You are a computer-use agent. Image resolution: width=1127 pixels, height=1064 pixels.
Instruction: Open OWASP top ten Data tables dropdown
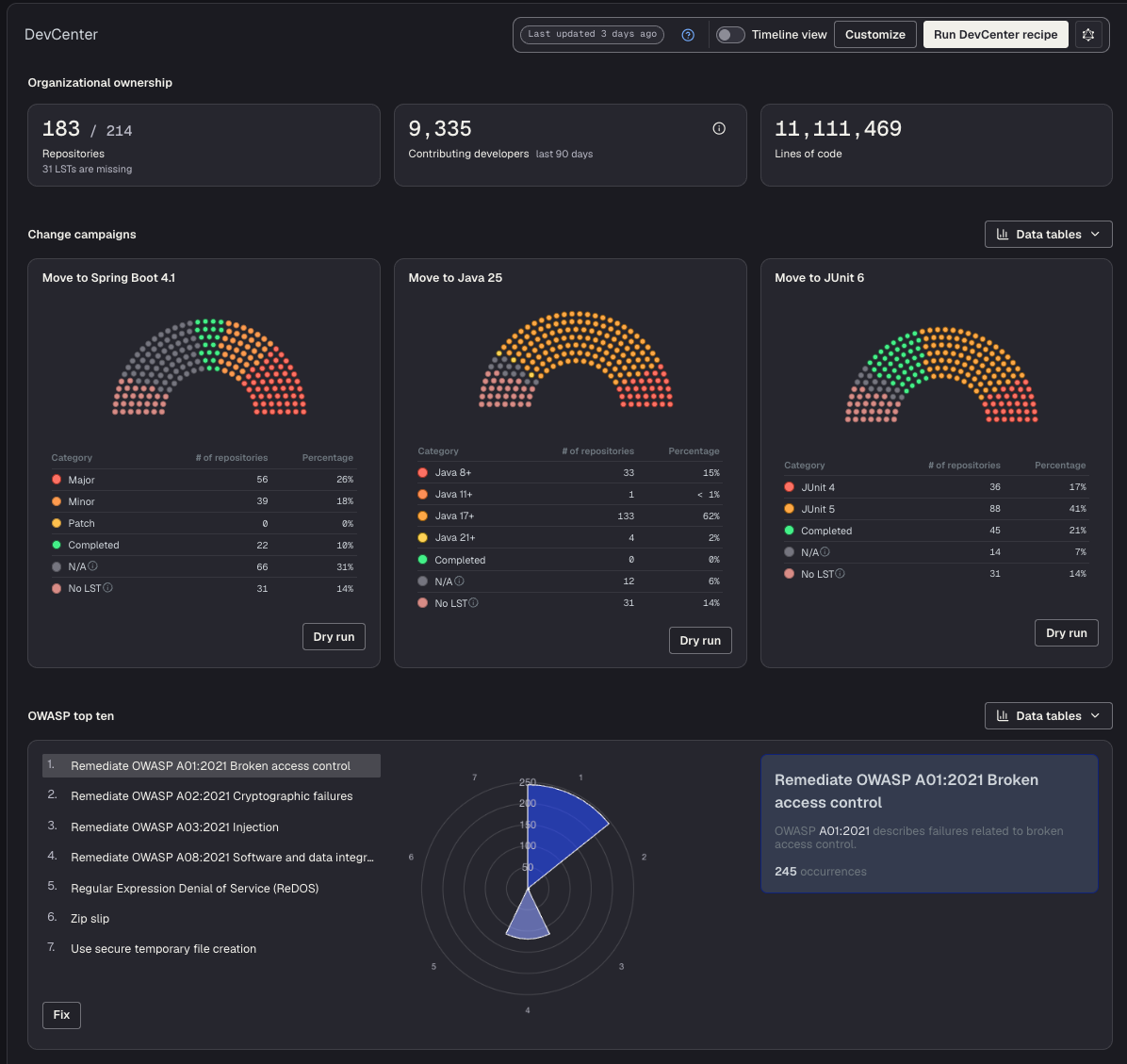pyautogui.click(x=1048, y=716)
